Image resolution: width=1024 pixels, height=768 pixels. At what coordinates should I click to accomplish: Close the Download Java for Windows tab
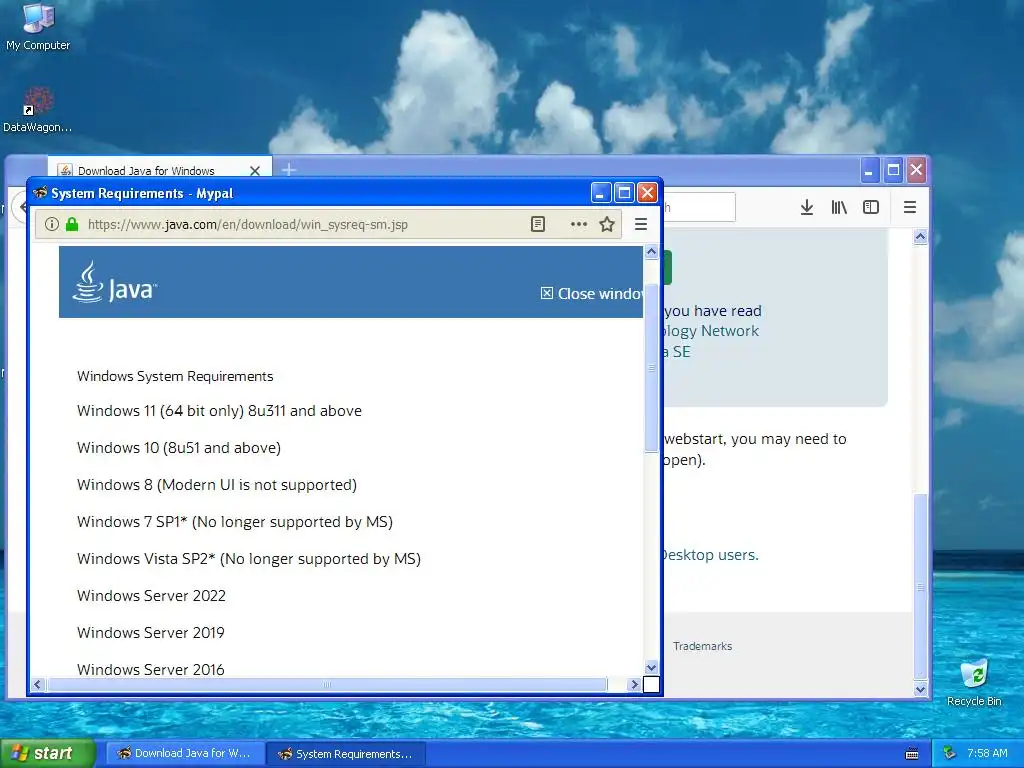point(255,170)
